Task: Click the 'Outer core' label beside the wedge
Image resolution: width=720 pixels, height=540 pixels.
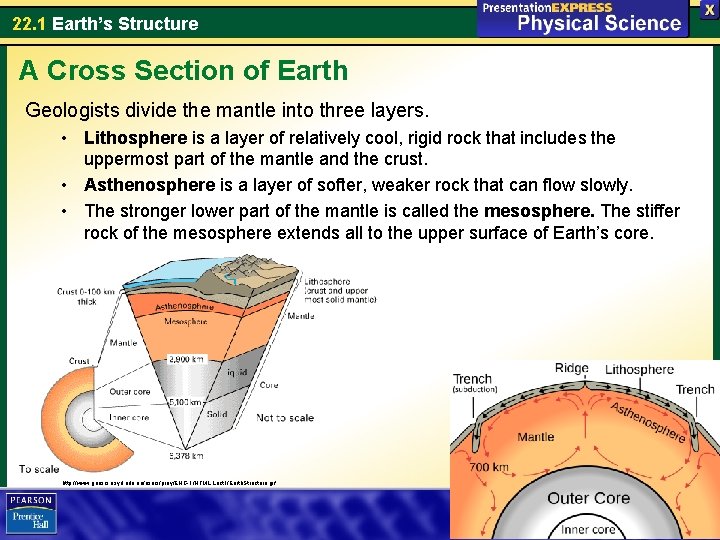Action: 130,392
